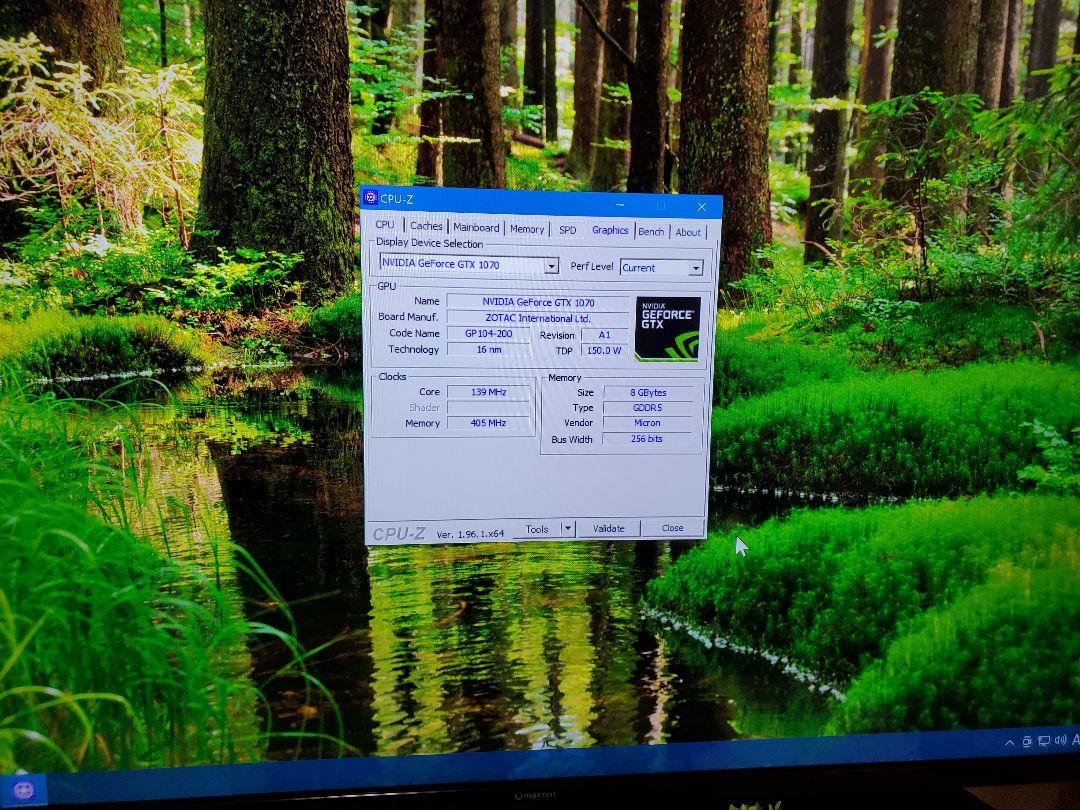Viewport: 1080px width, 810px height.
Task: Go to the Bench tab
Action: 651,231
